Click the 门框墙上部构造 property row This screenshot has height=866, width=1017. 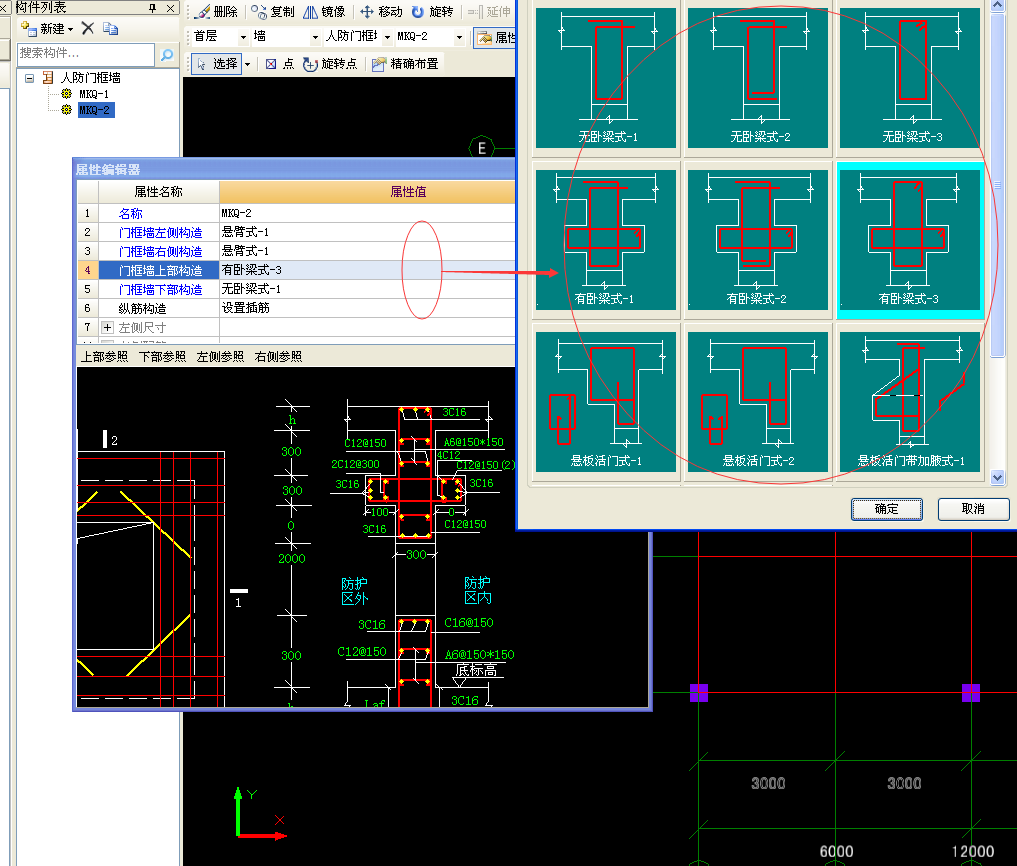pos(296,270)
